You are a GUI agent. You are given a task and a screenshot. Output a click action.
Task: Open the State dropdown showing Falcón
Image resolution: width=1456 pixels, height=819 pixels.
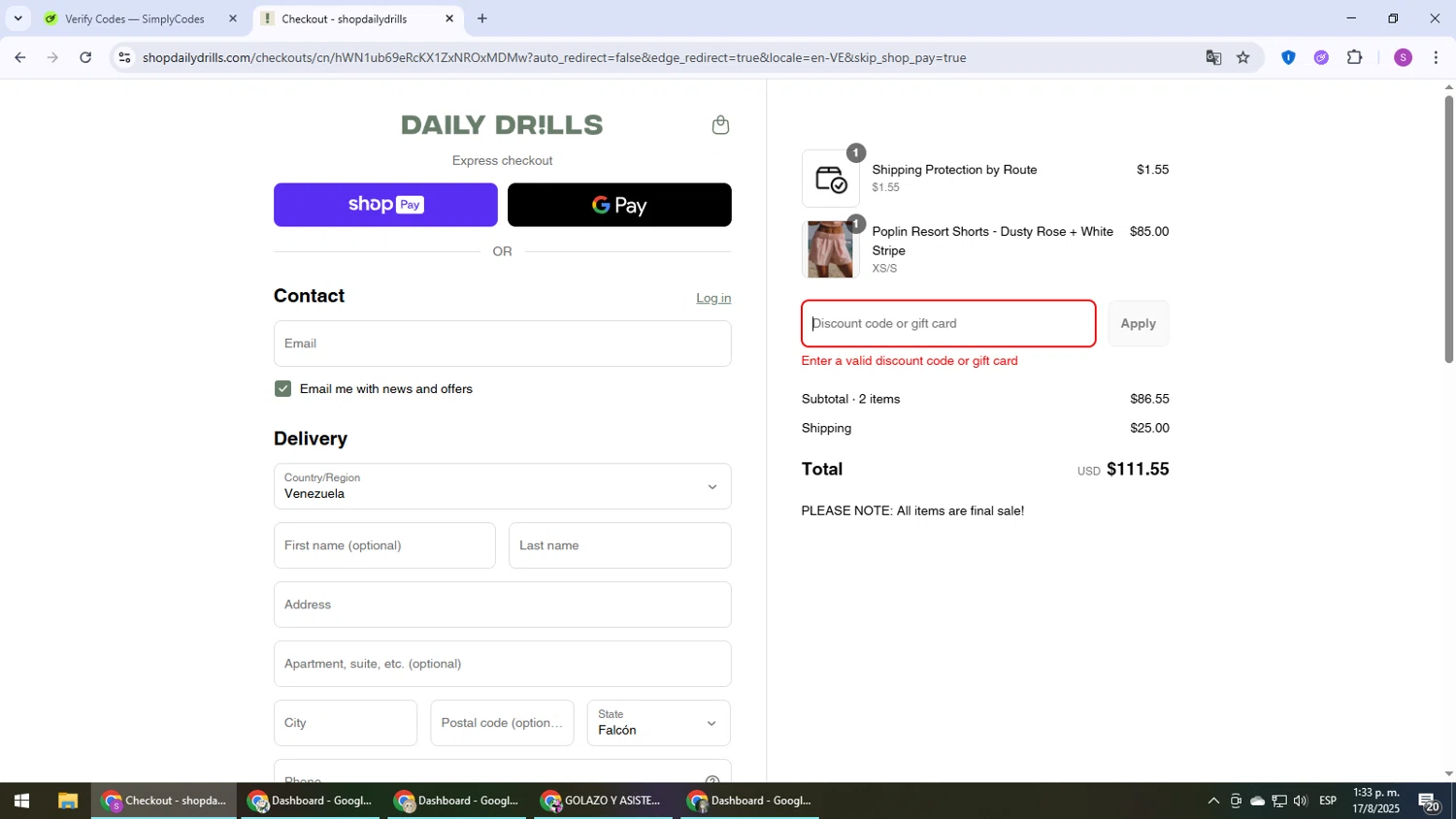658,723
